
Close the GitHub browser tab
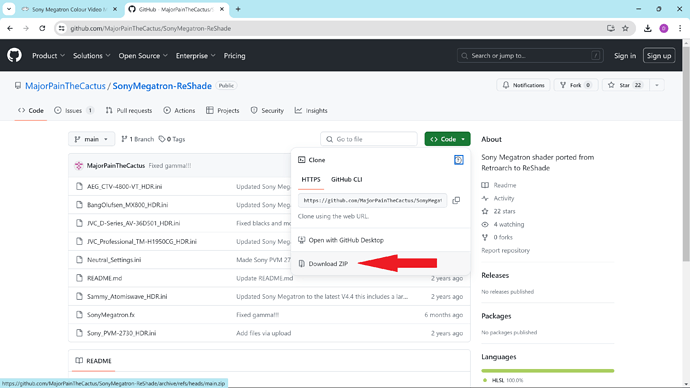pos(222,9)
